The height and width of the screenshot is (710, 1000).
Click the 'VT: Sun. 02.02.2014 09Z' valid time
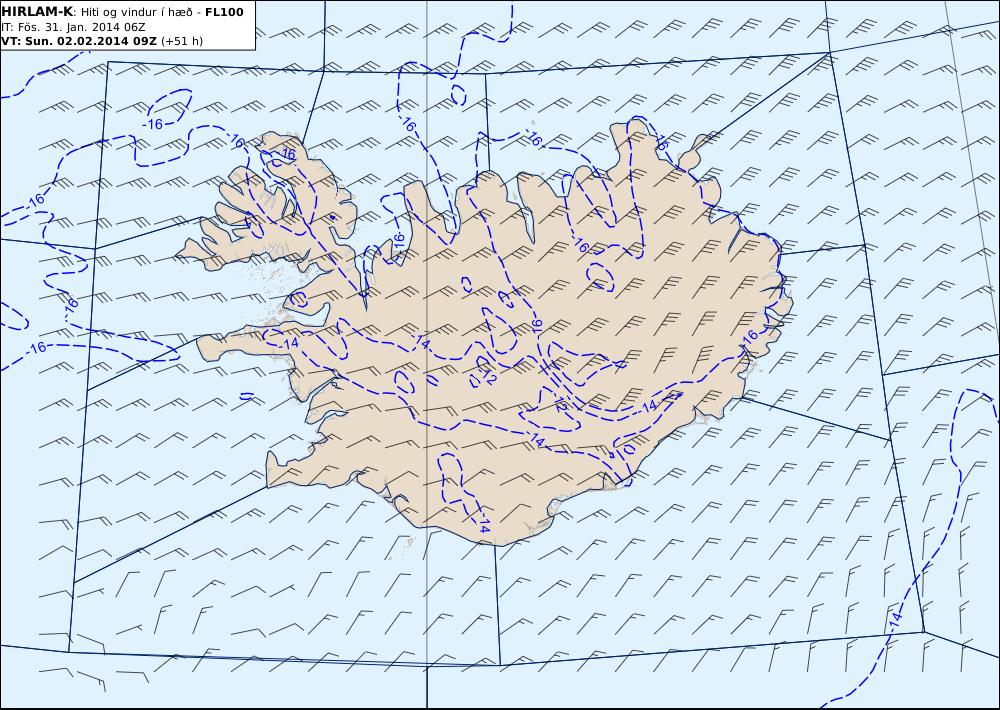79,41
